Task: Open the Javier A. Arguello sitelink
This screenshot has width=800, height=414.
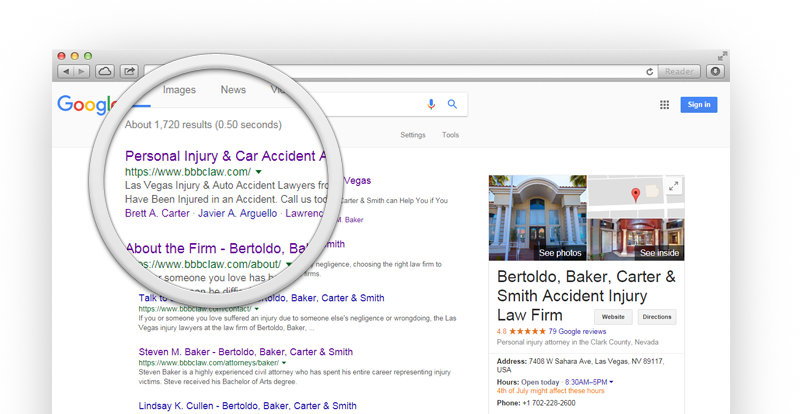Action: point(238,213)
